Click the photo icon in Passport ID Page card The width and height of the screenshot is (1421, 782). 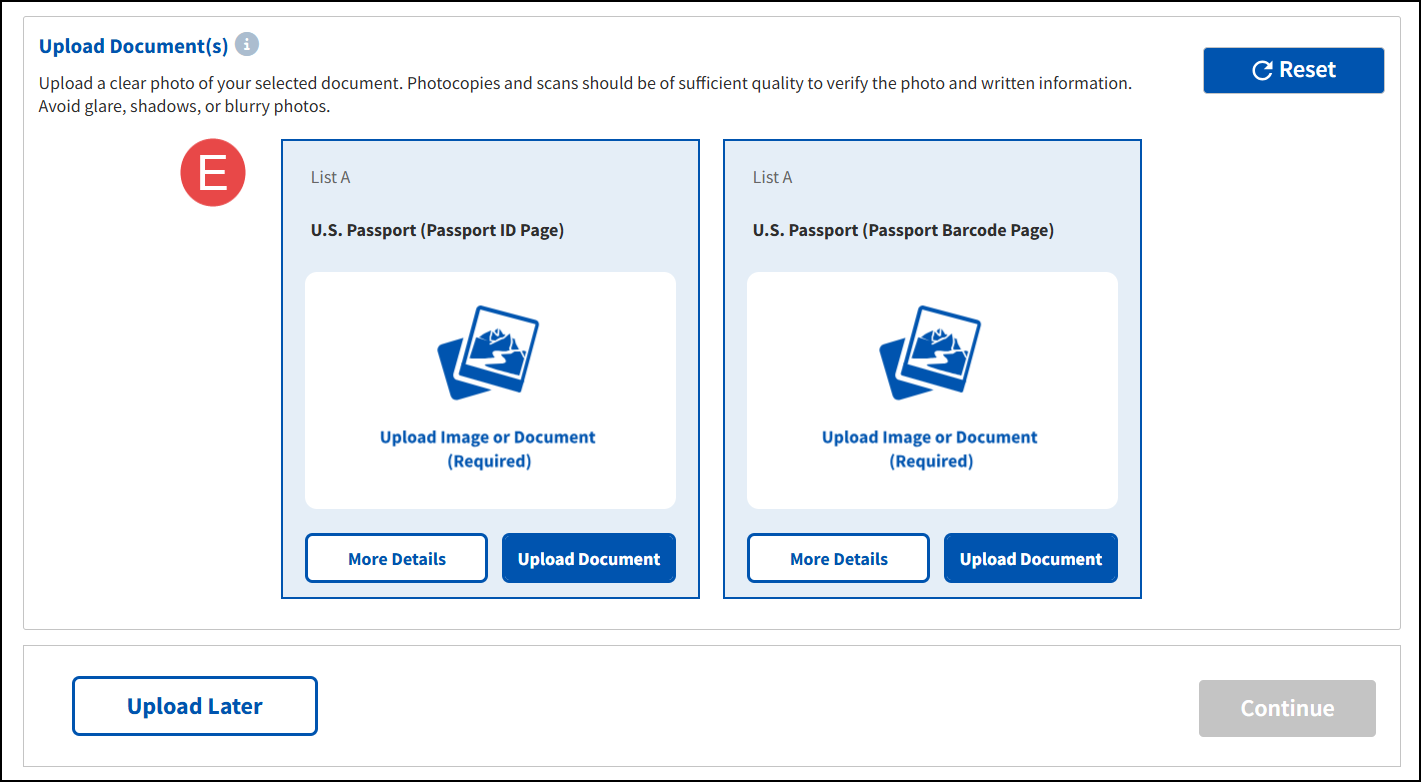[488, 353]
